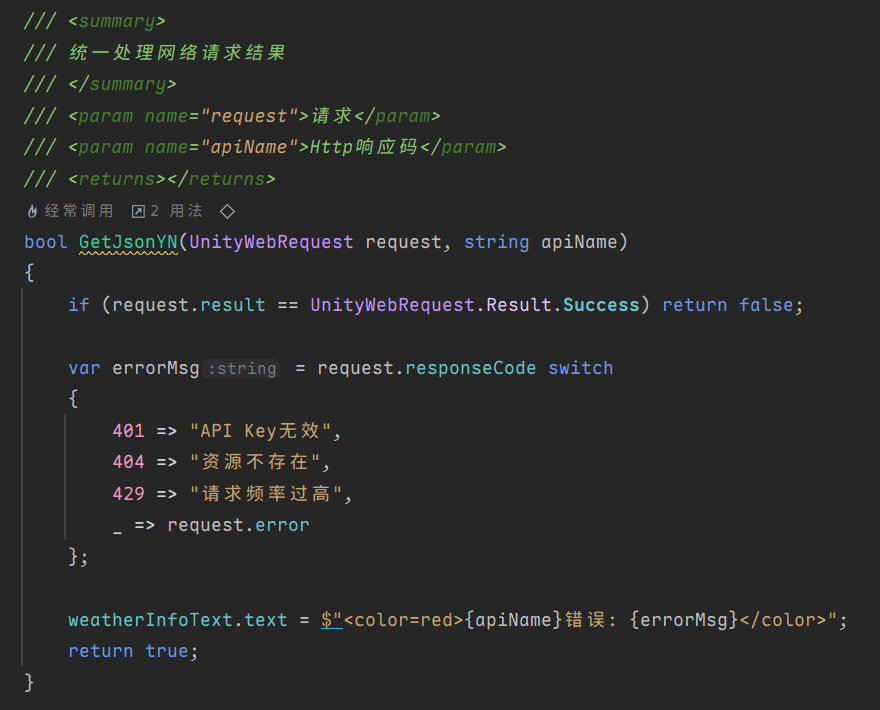Click the GetJsonYN method name
The width and height of the screenshot is (880, 710).
click(128, 242)
